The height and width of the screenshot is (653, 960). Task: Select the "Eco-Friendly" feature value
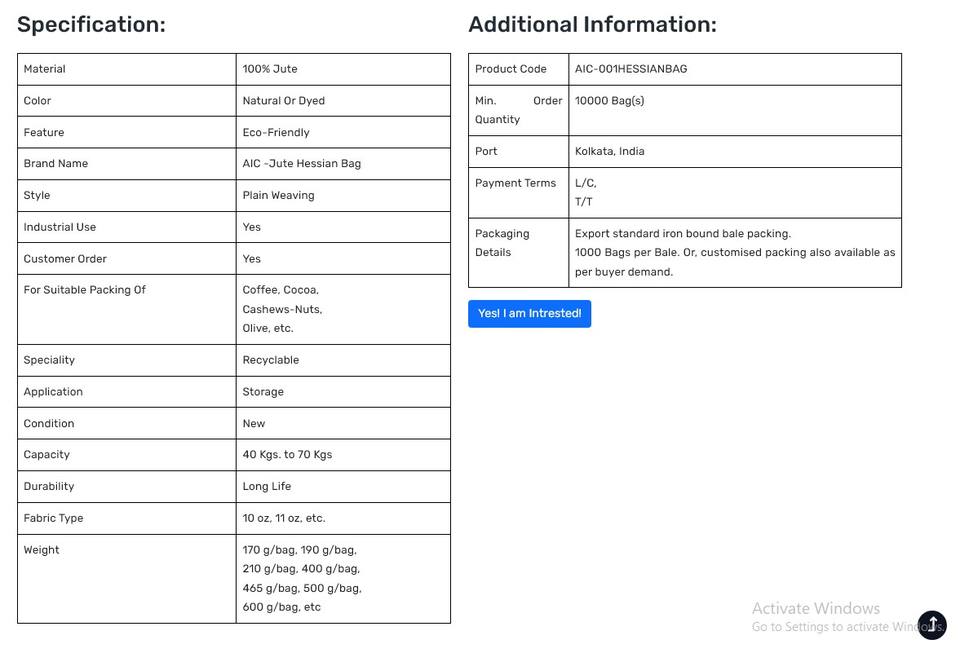pyautogui.click(x=275, y=132)
